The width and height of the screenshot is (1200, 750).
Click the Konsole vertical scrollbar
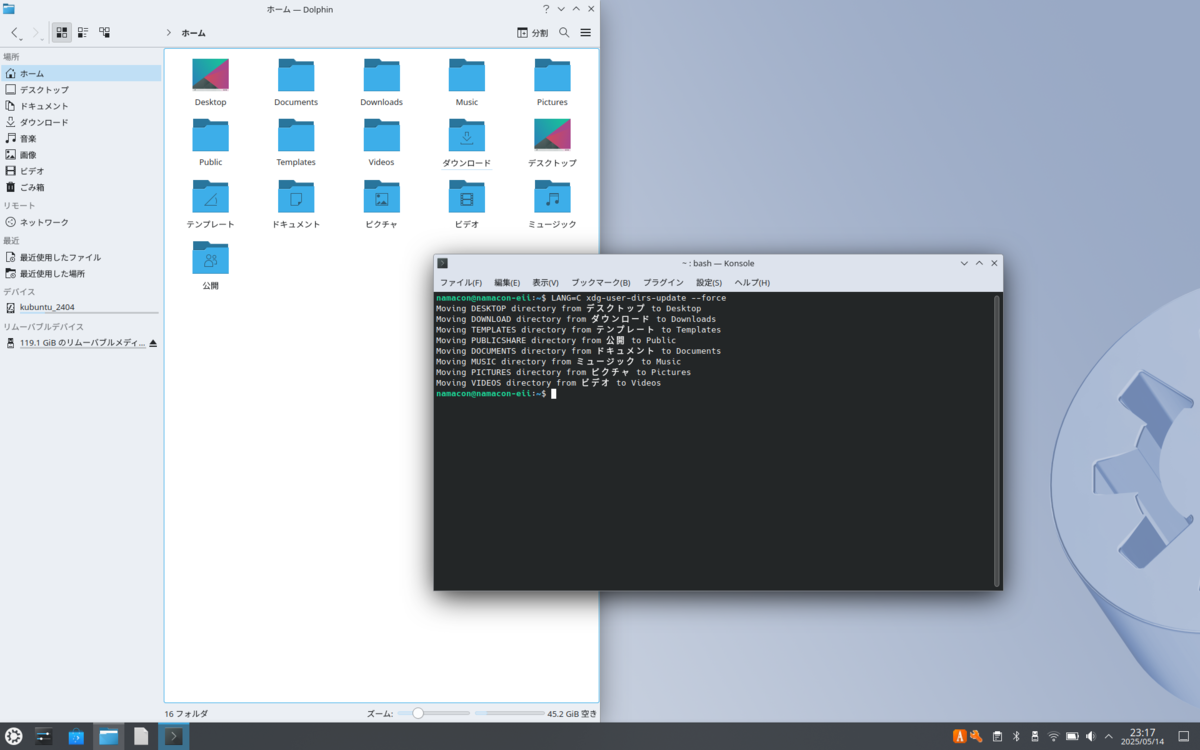tap(996, 440)
